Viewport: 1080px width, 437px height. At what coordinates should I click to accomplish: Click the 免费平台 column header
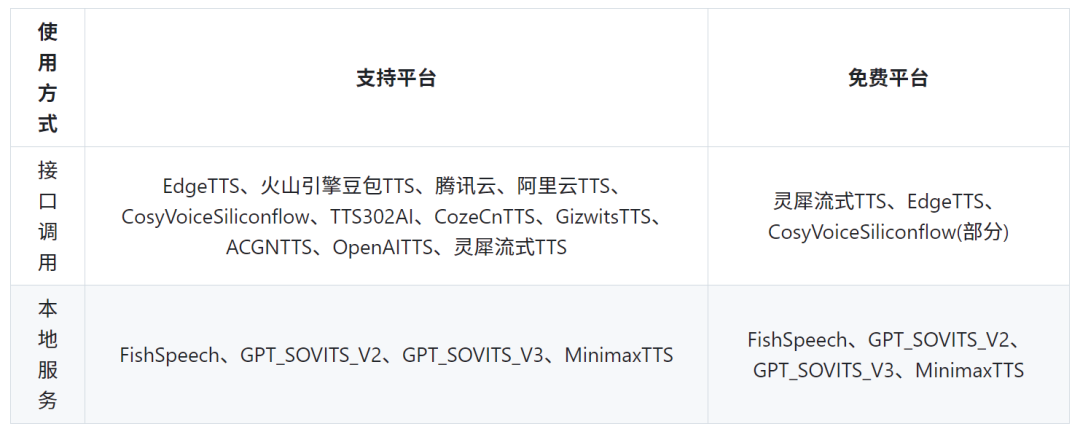click(888, 78)
